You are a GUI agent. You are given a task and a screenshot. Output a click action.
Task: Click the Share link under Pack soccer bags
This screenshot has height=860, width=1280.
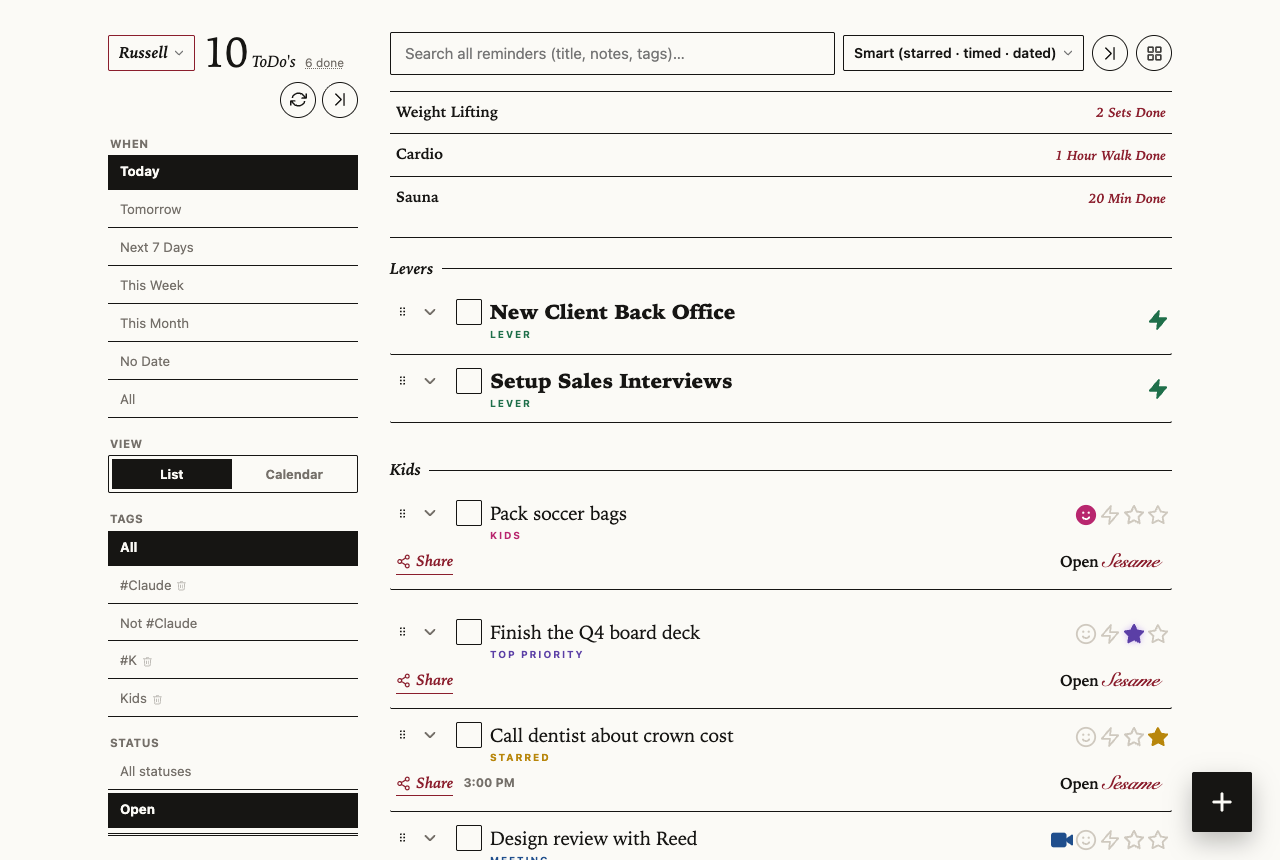(x=425, y=562)
